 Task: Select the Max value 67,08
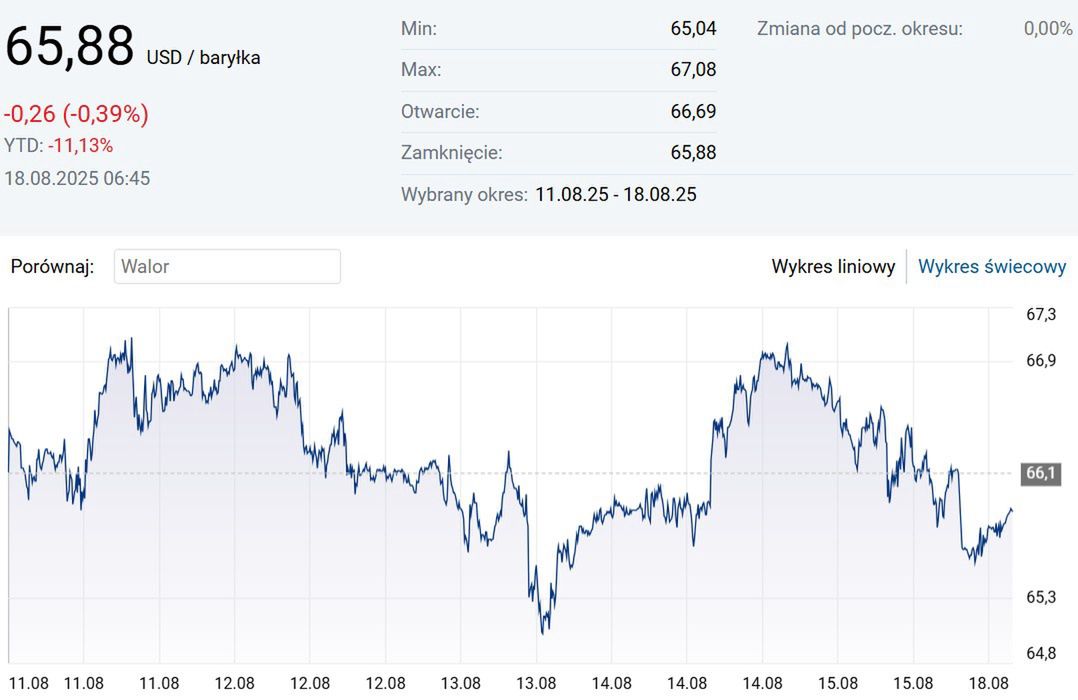pos(693,70)
